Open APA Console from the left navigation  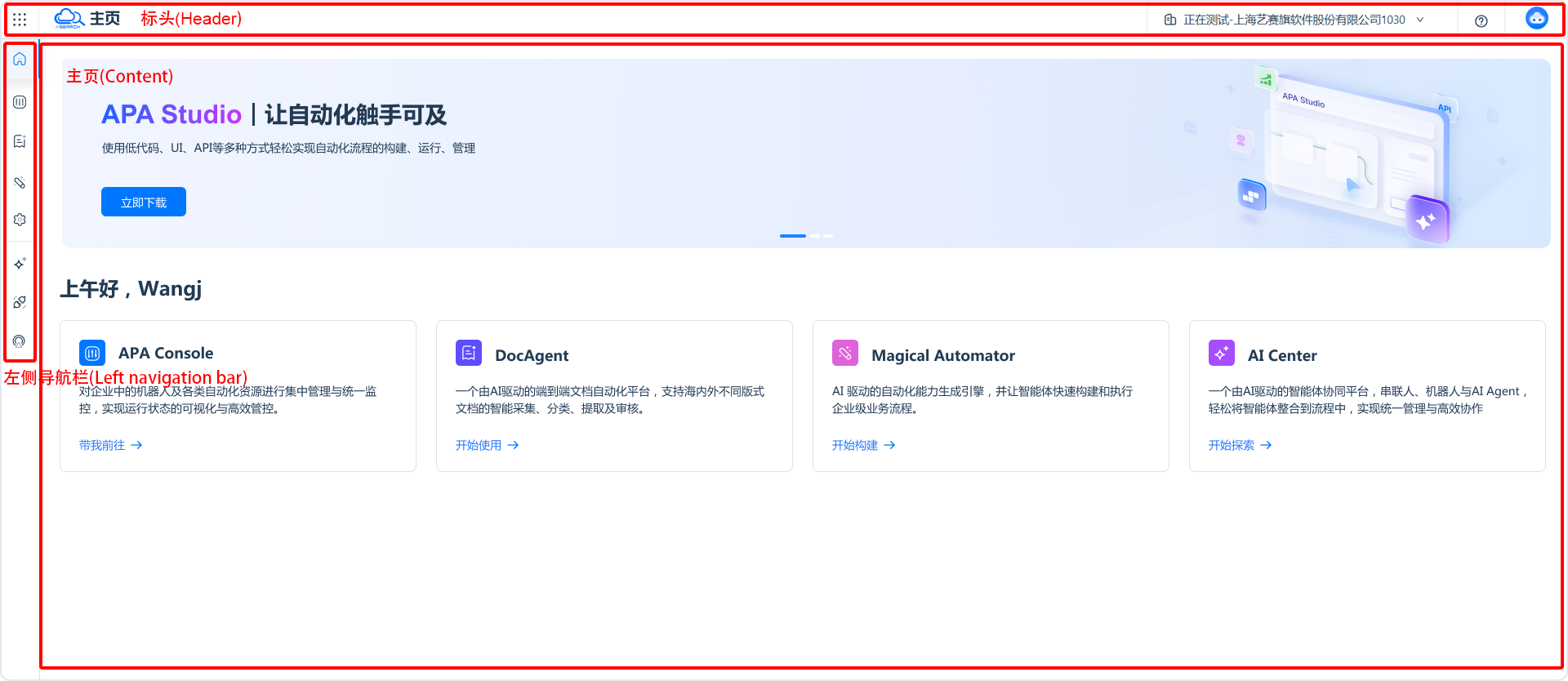pyautogui.click(x=20, y=102)
